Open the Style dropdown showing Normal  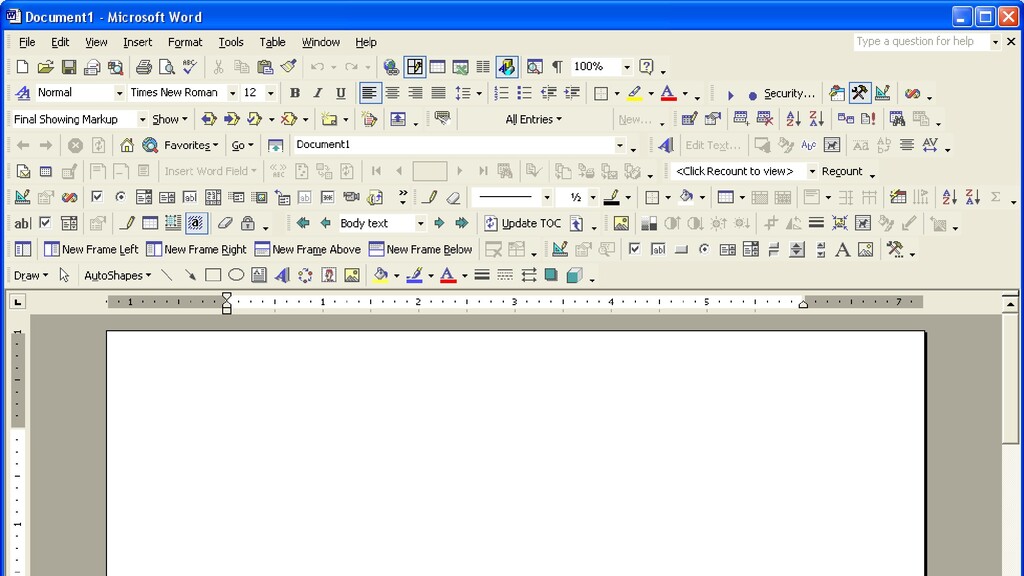[x=119, y=93]
